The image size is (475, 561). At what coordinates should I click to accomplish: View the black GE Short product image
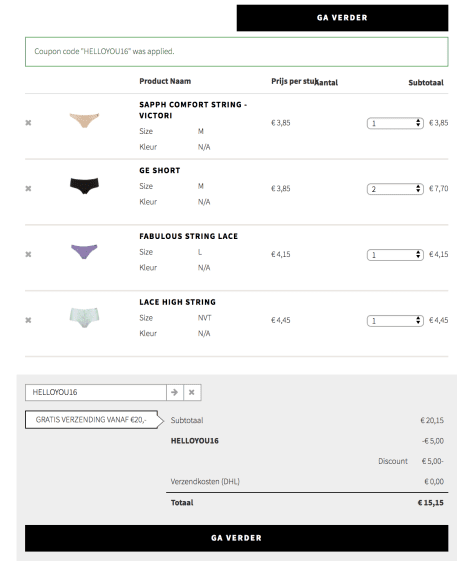84,186
